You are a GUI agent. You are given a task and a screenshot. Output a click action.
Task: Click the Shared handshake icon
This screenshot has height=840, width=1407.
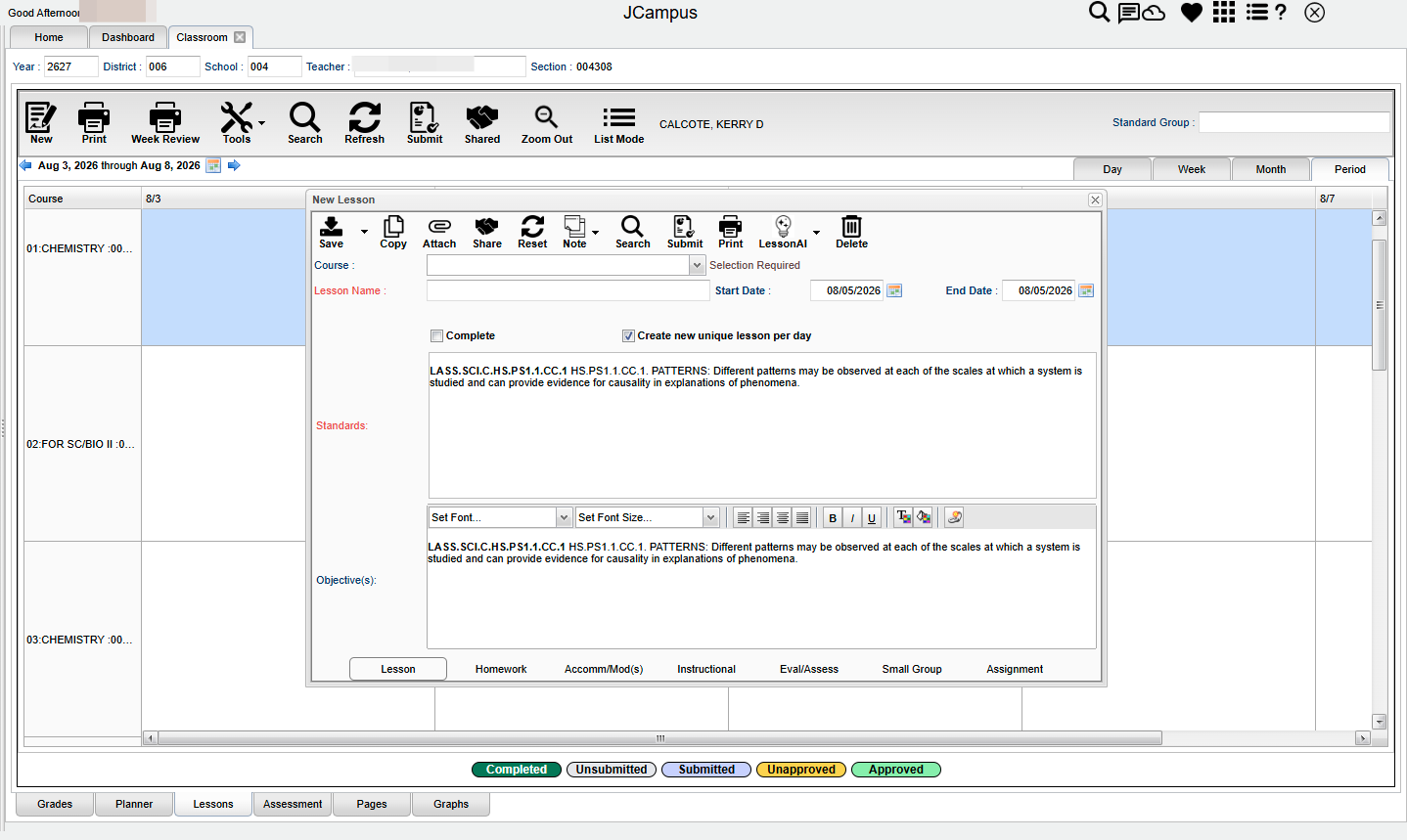[481, 123]
